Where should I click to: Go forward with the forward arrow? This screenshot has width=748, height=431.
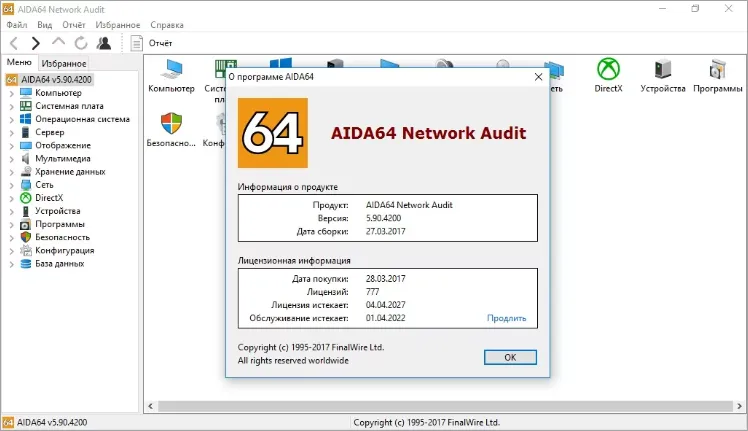[x=36, y=43]
